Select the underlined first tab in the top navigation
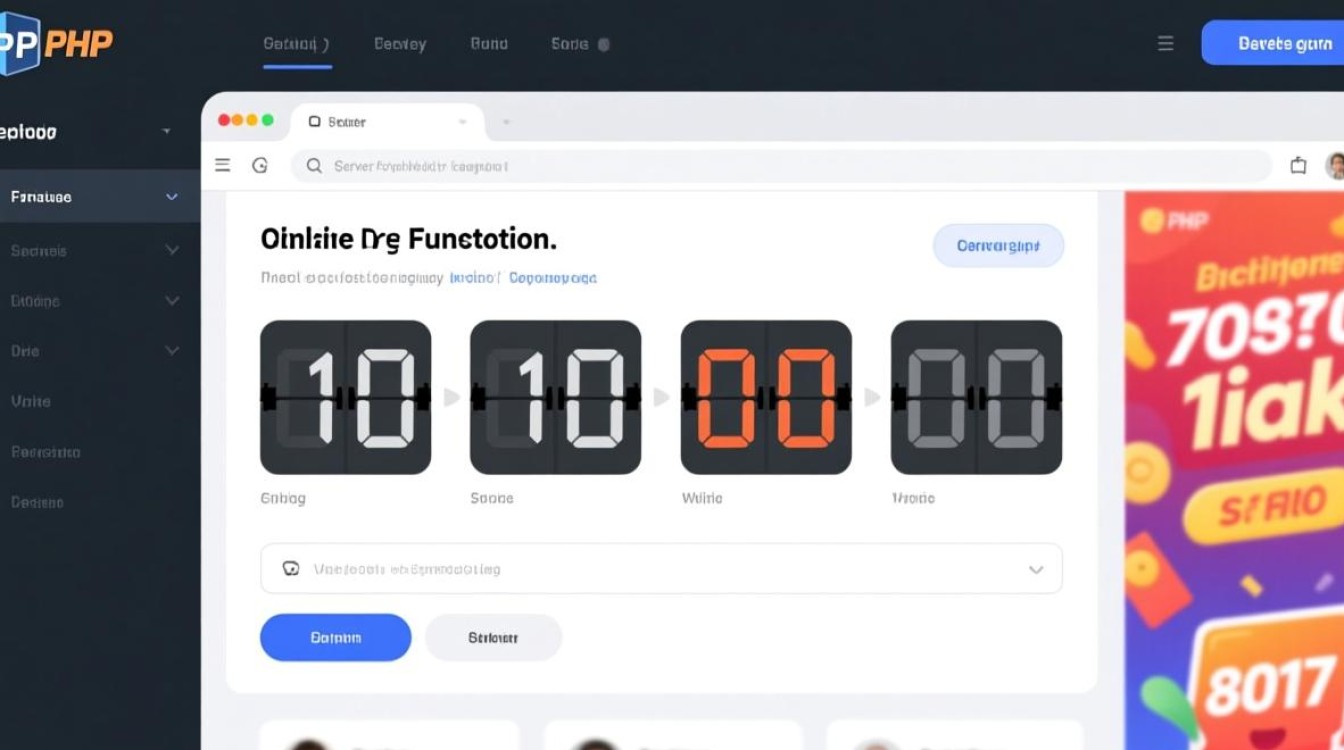This screenshot has height=750, width=1344. (296, 44)
